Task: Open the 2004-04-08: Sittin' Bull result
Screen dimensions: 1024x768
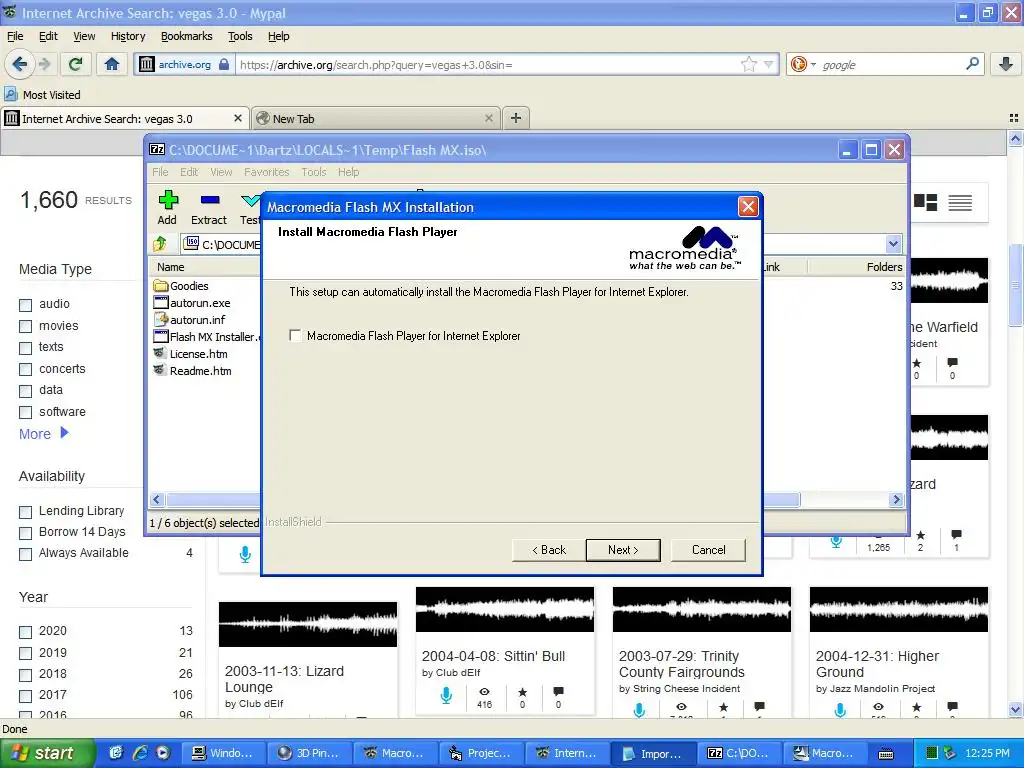Action: point(493,656)
